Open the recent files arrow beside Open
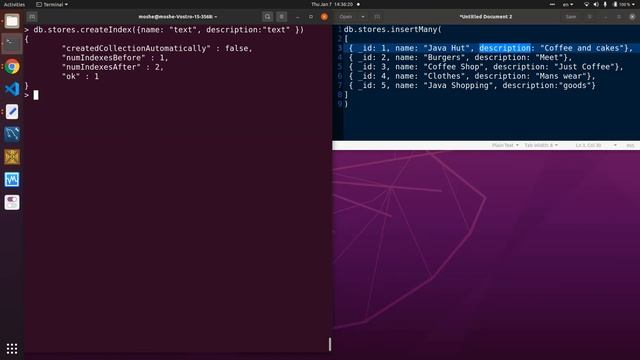The height and width of the screenshot is (360, 640). click(363, 17)
